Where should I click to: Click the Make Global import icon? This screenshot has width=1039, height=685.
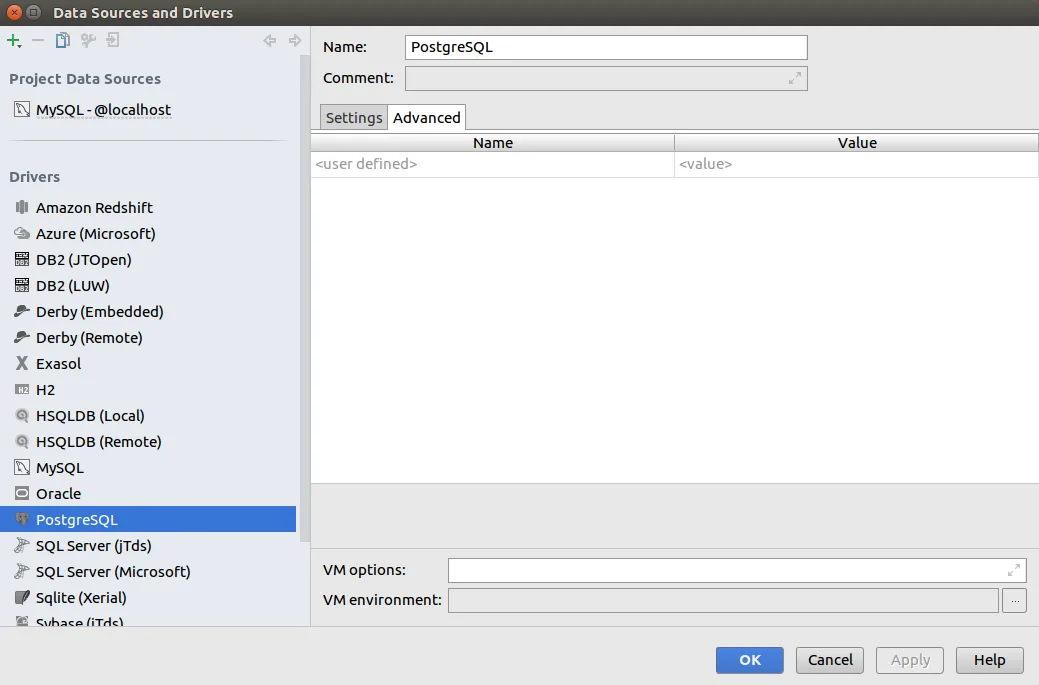click(x=113, y=40)
